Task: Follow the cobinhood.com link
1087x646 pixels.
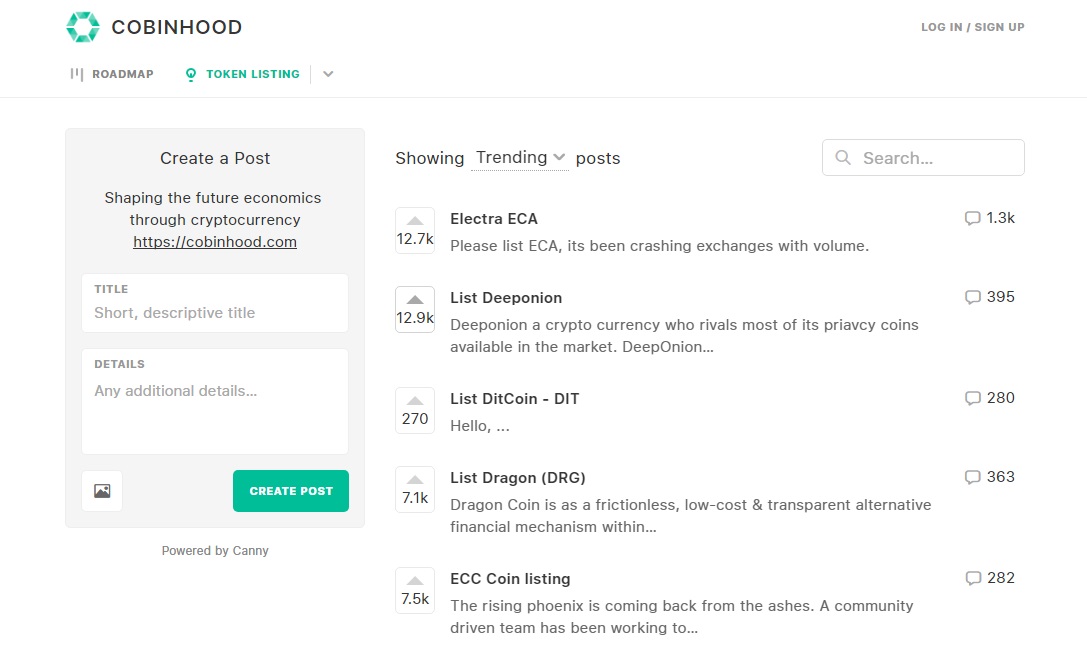Action: [x=215, y=242]
